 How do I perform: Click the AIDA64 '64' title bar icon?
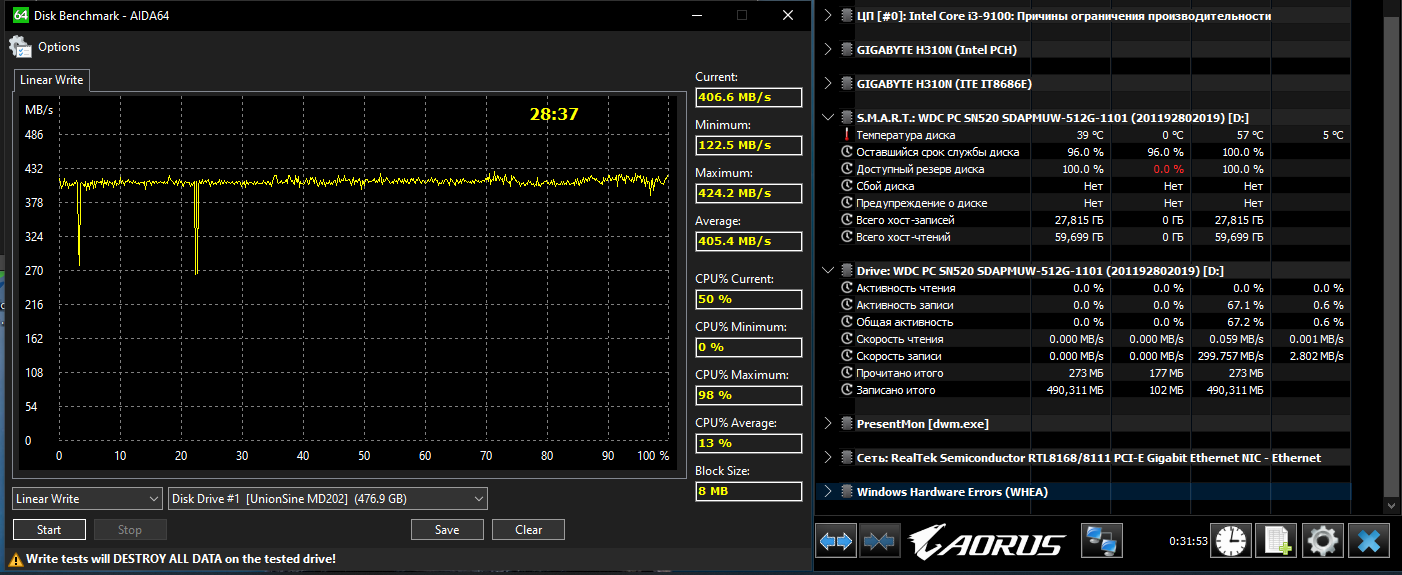point(20,15)
